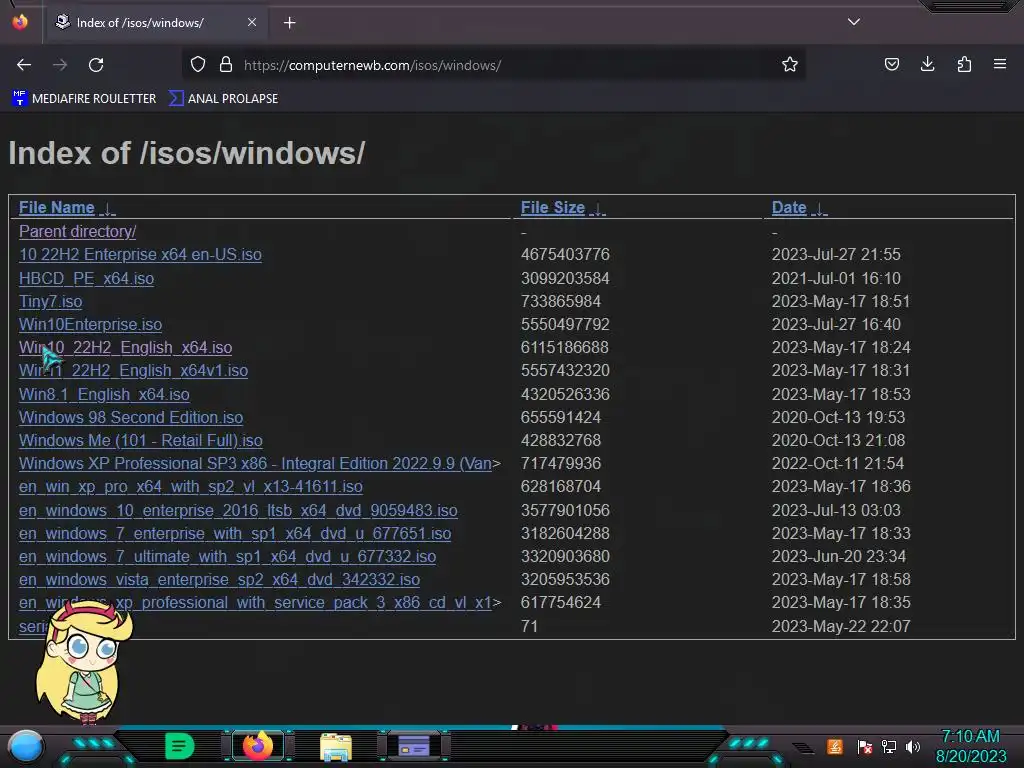Open the network tray icon

coord(888,746)
